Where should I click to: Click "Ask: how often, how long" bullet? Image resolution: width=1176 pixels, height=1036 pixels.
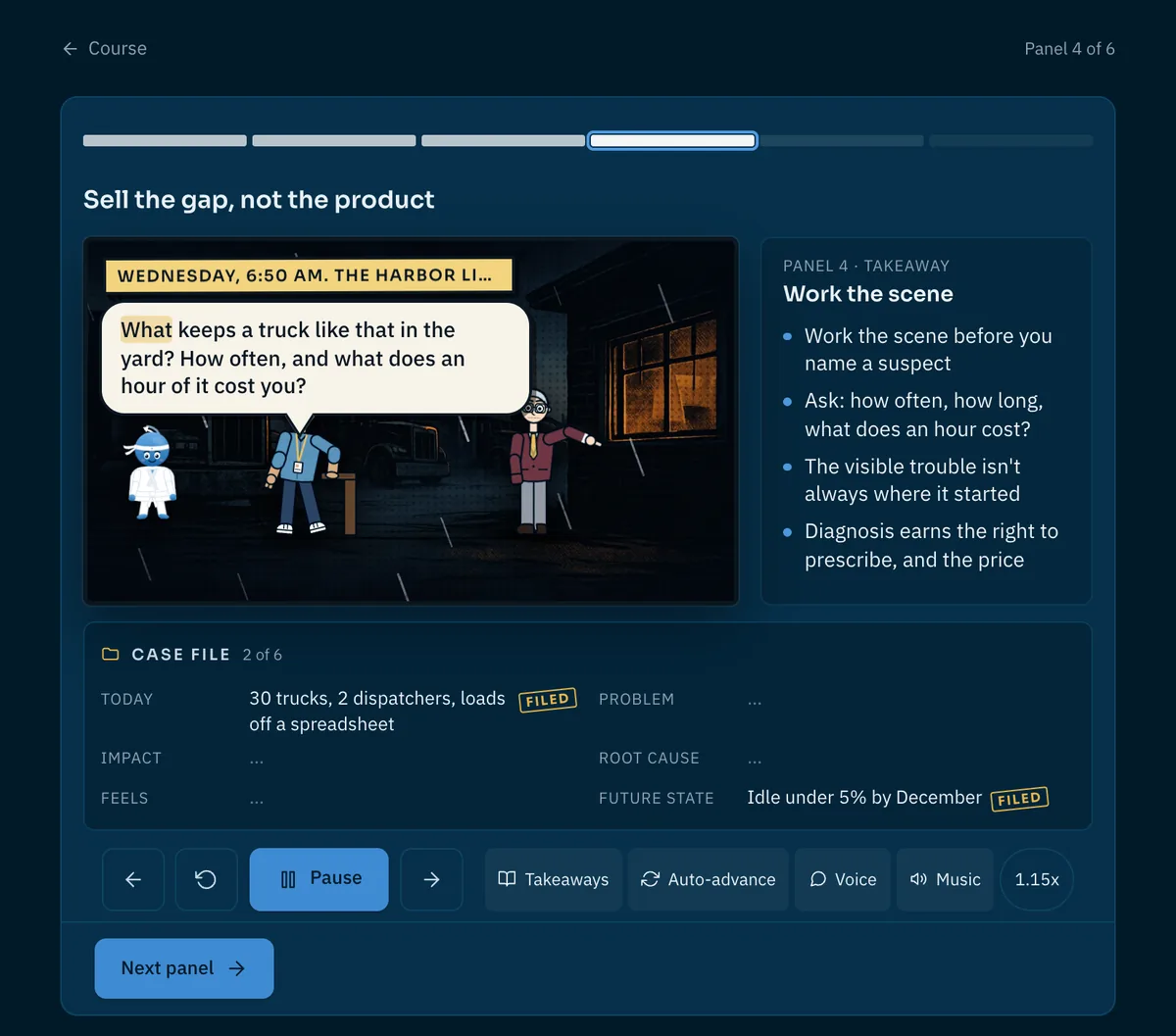pyautogui.click(x=923, y=415)
